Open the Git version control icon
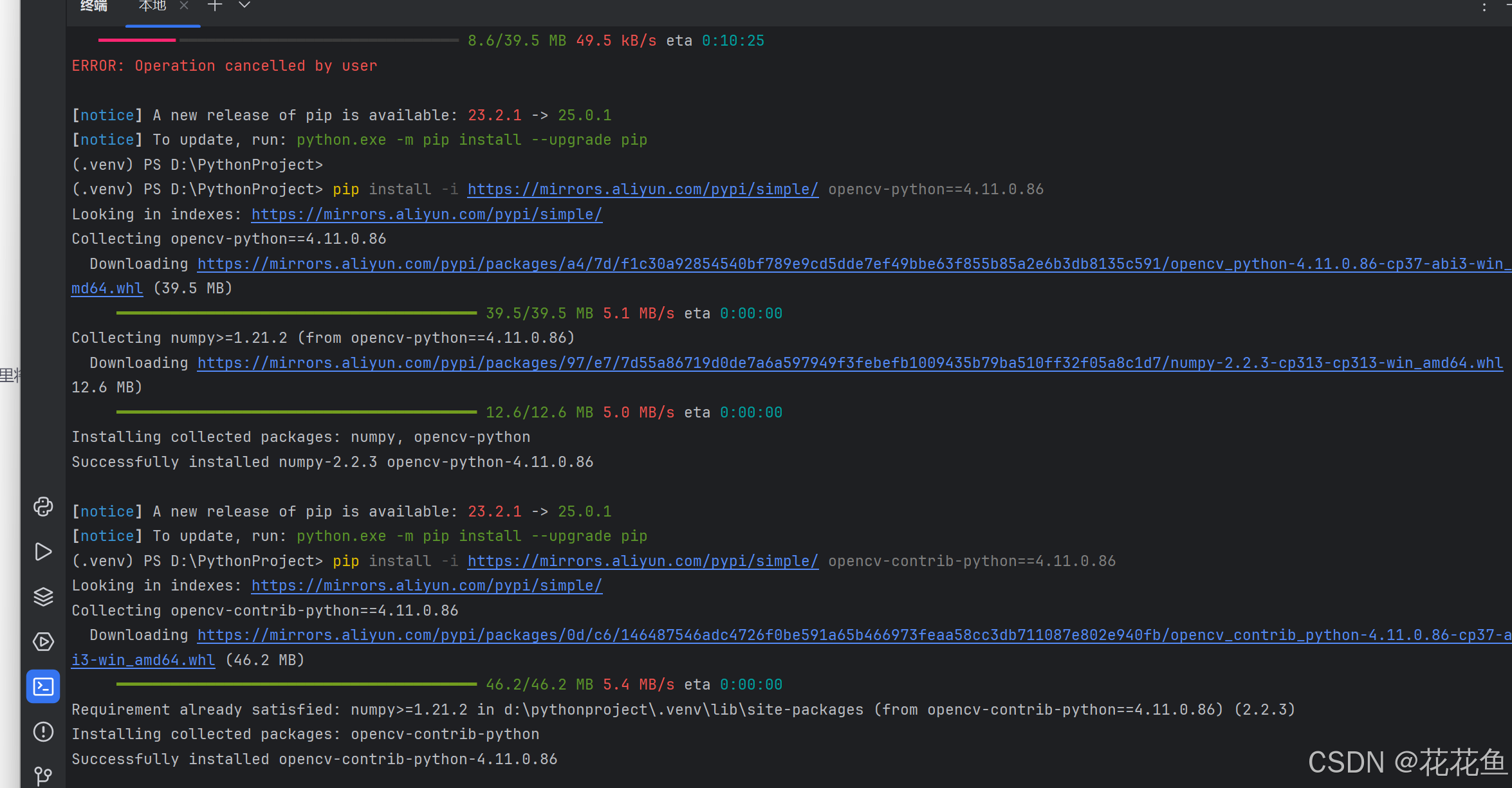1512x788 pixels. point(43,775)
